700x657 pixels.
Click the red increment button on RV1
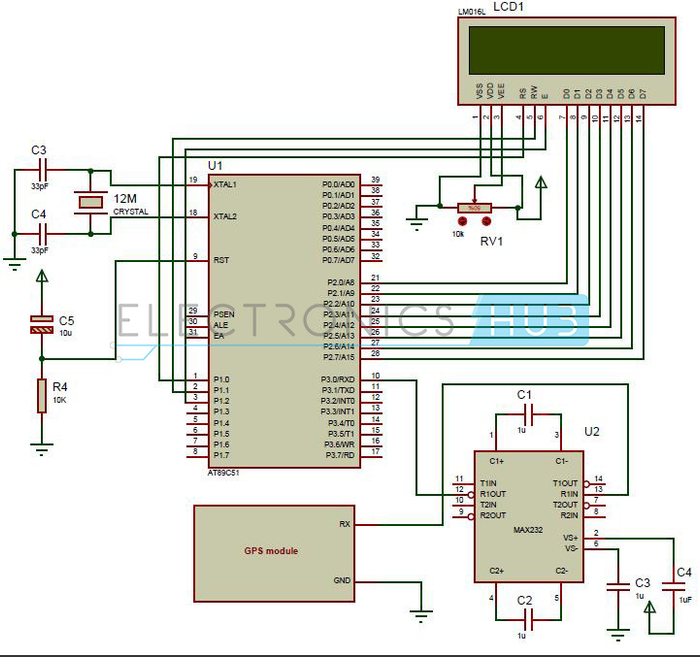[x=486, y=220]
